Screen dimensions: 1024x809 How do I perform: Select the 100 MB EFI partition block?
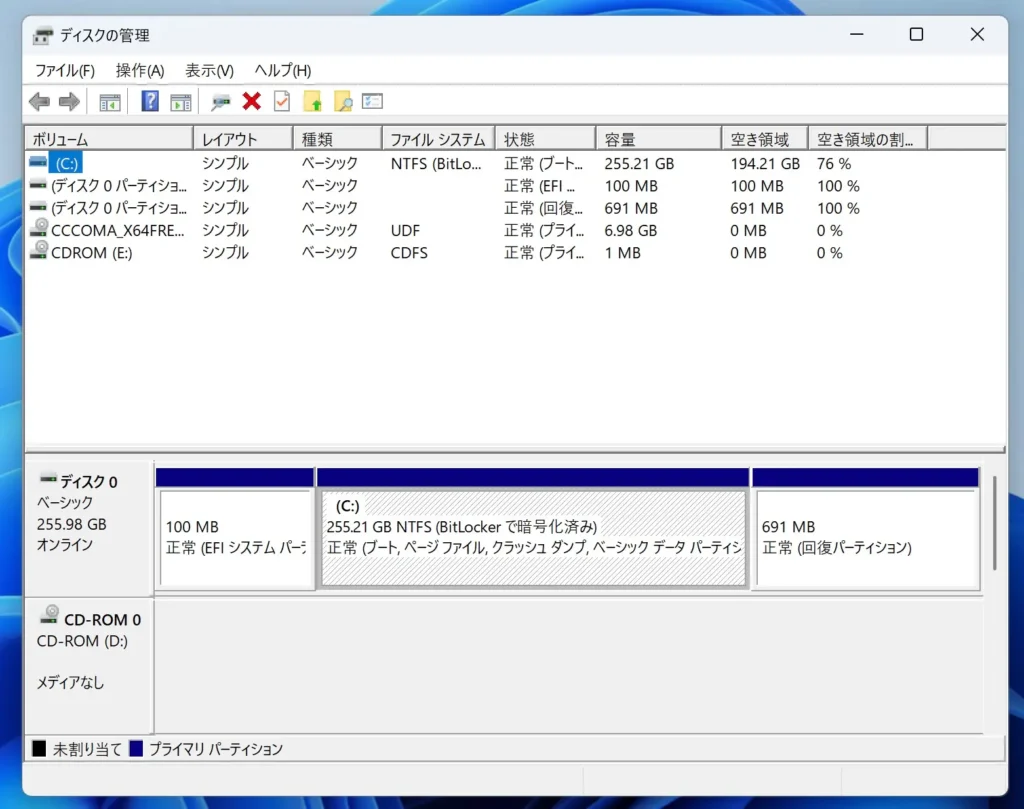(235, 538)
